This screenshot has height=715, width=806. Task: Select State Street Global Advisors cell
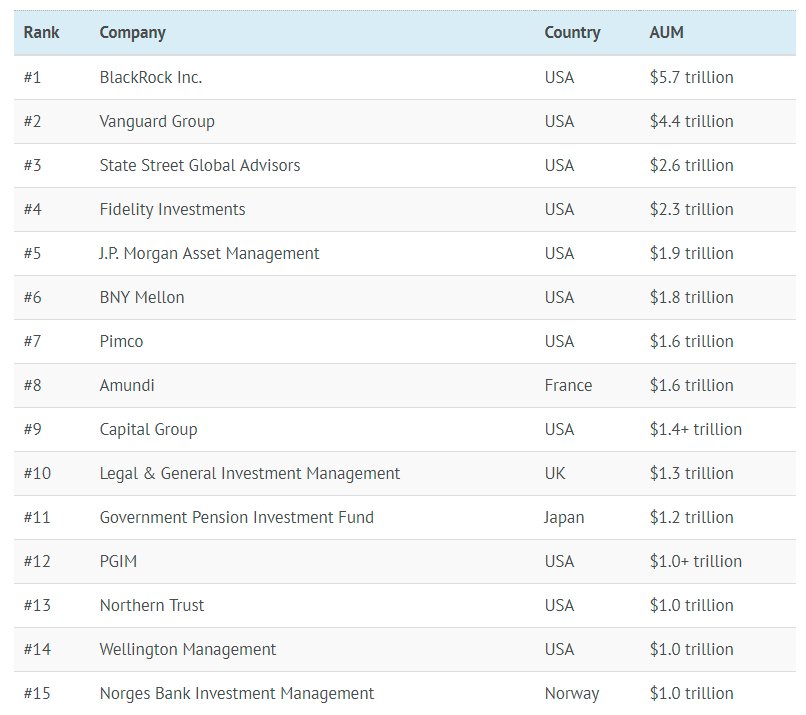coord(199,166)
